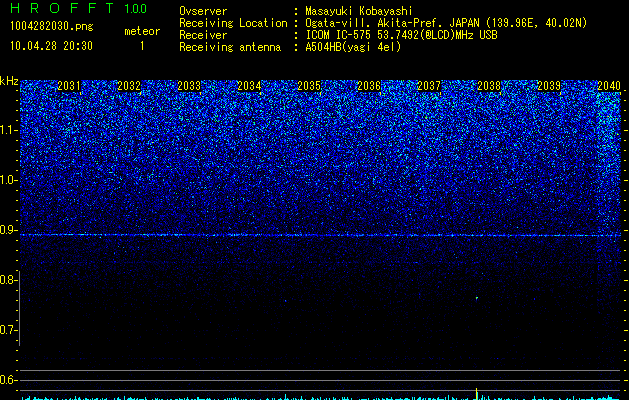Click the 2036 time marker
The width and height of the screenshot is (629, 400).
coord(369,85)
